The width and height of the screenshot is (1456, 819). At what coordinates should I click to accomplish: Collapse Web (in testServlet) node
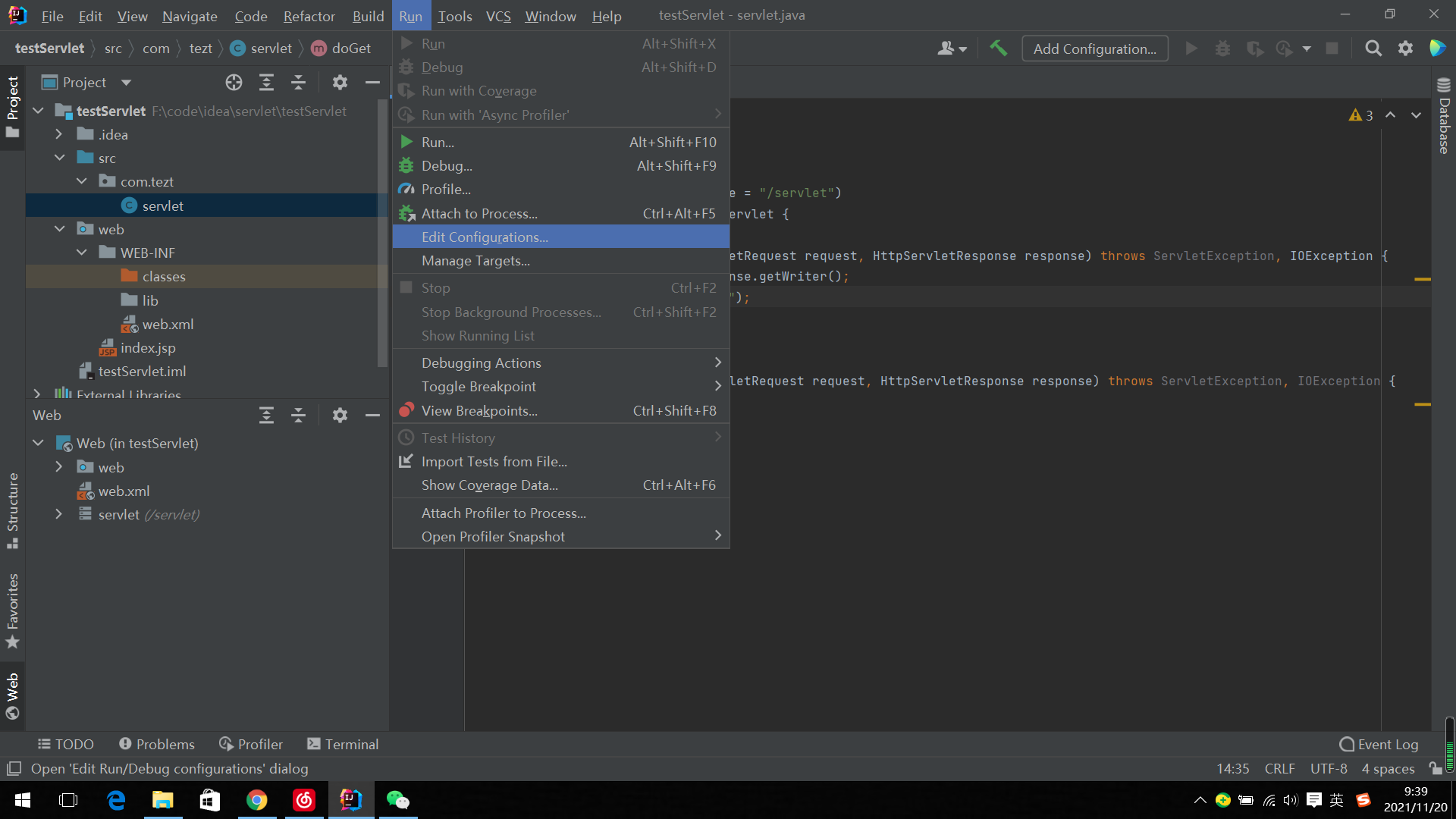coord(38,443)
